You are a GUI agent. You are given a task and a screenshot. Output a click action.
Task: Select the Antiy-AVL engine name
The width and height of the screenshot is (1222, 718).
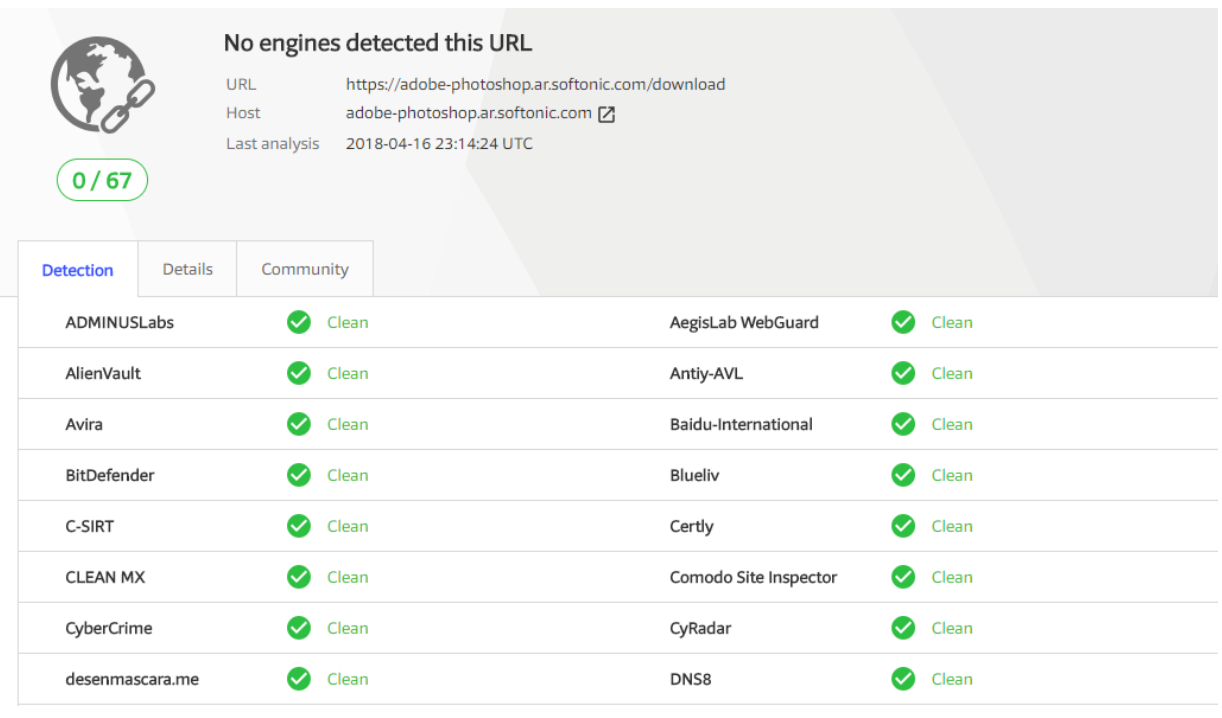706,373
